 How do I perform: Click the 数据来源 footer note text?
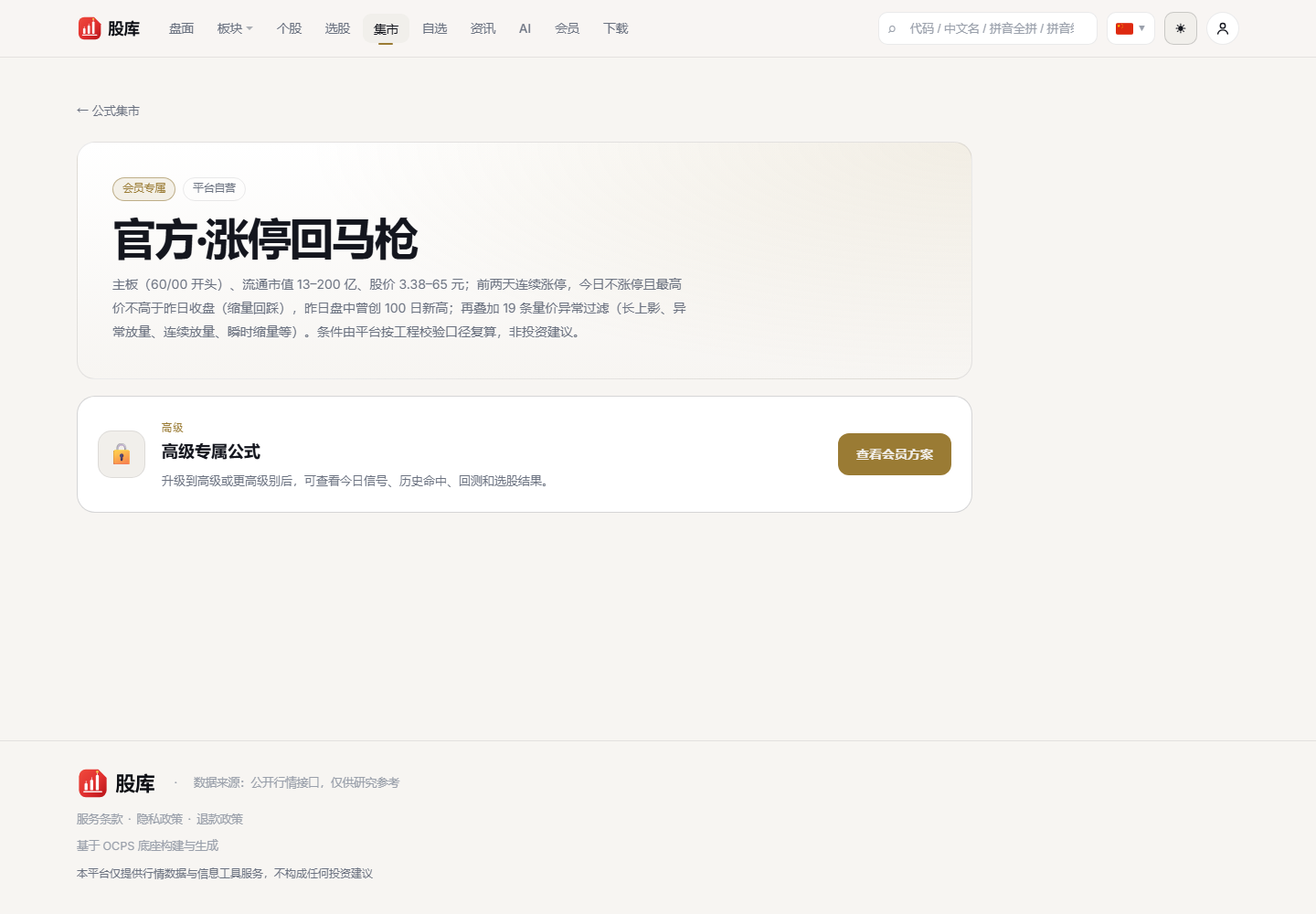296,782
